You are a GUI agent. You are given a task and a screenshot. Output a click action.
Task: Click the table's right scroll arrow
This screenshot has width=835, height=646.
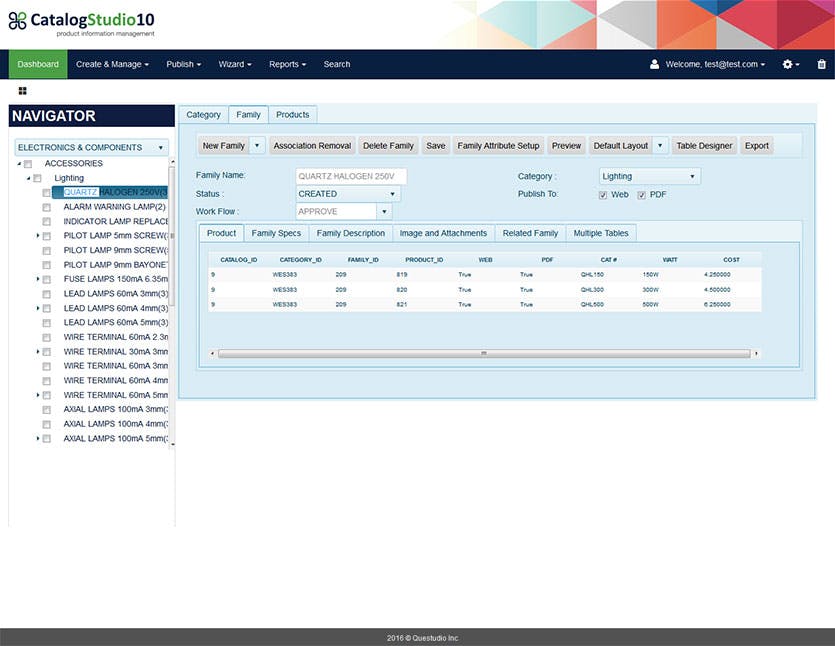(x=756, y=354)
